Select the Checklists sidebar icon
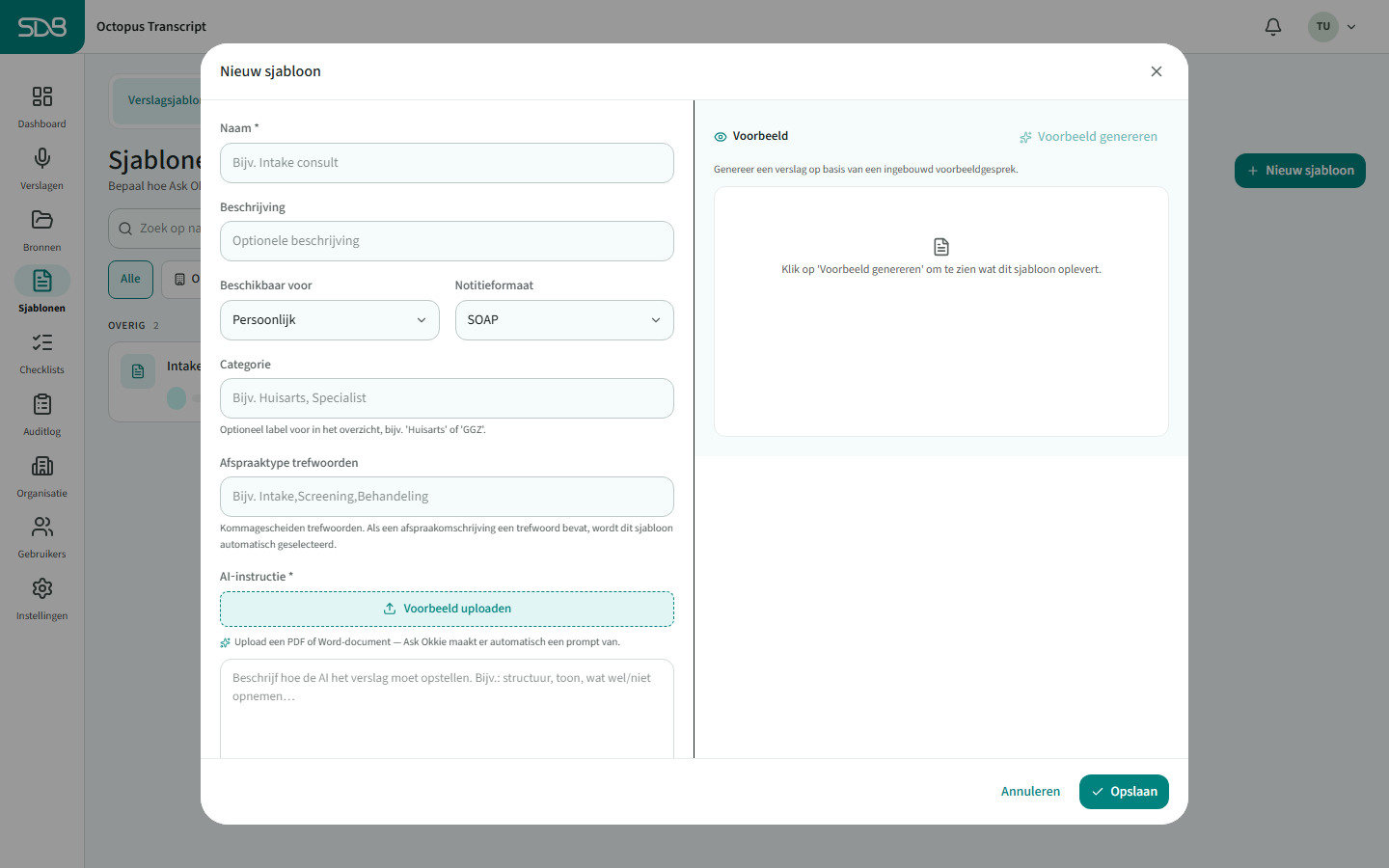Viewport: 1389px width, 868px height. click(x=42, y=342)
